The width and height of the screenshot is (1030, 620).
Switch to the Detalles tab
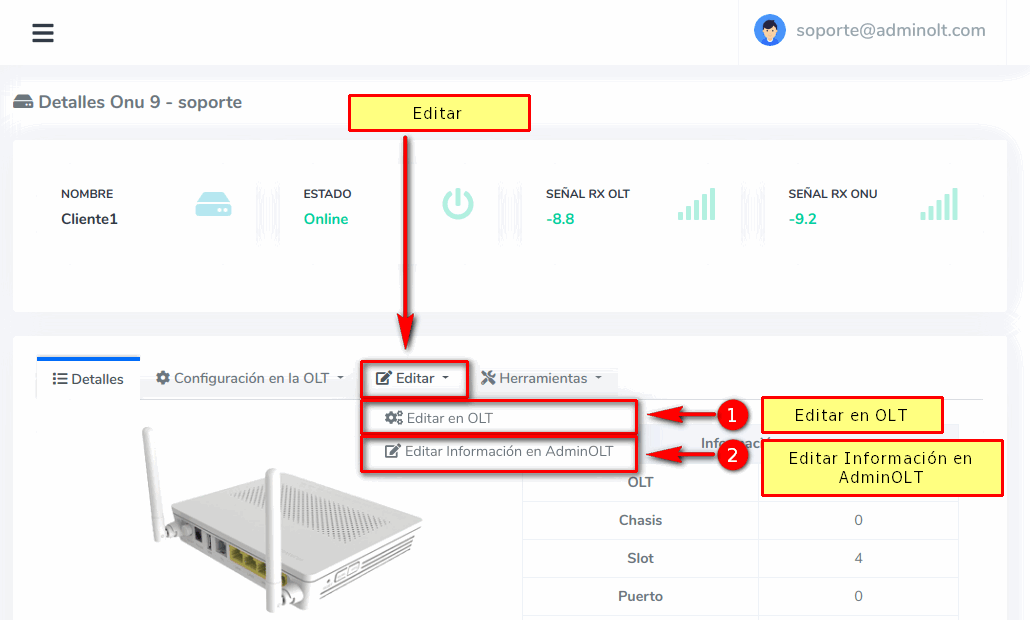[88, 379]
